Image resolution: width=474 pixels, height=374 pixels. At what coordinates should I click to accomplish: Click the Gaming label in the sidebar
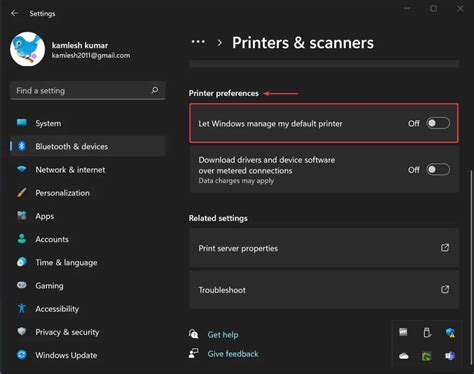coord(49,286)
